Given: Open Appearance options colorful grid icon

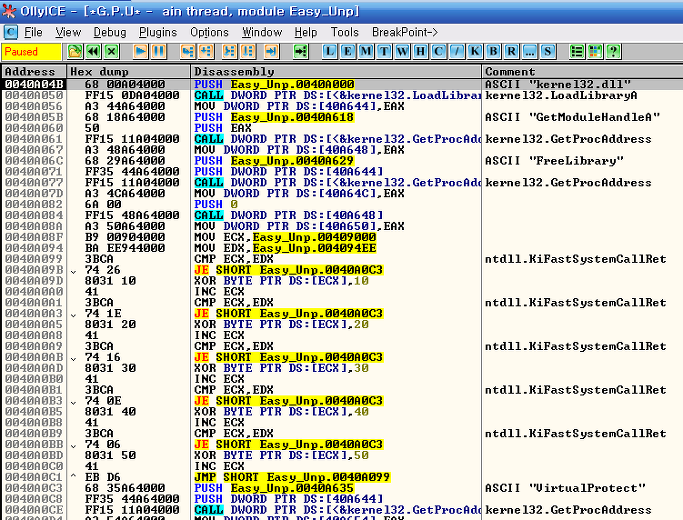Looking at the screenshot, I should click(595, 52).
